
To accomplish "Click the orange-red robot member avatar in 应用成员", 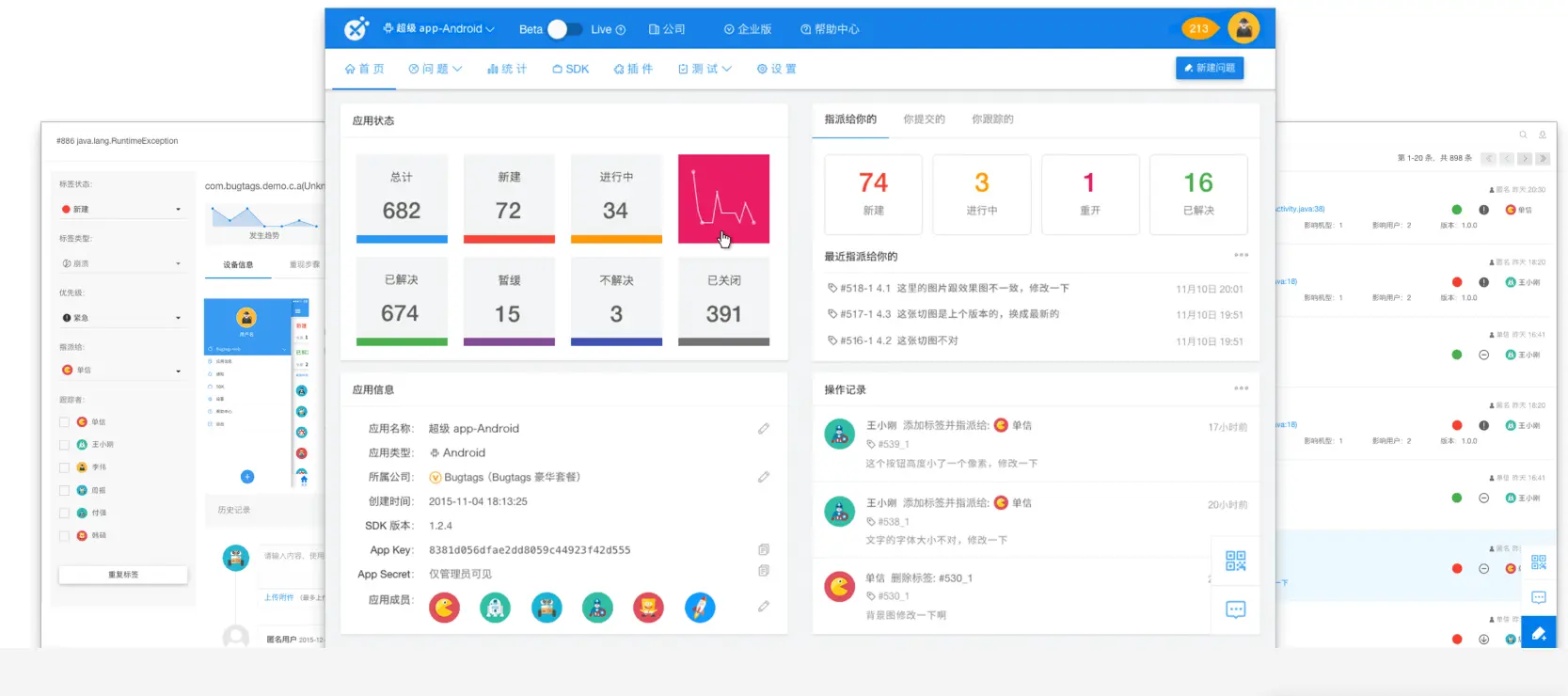I will (x=648, y=608).
